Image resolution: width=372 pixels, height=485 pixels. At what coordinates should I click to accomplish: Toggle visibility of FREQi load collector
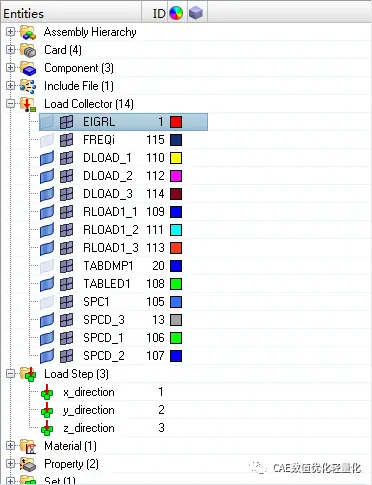point(47,140)
